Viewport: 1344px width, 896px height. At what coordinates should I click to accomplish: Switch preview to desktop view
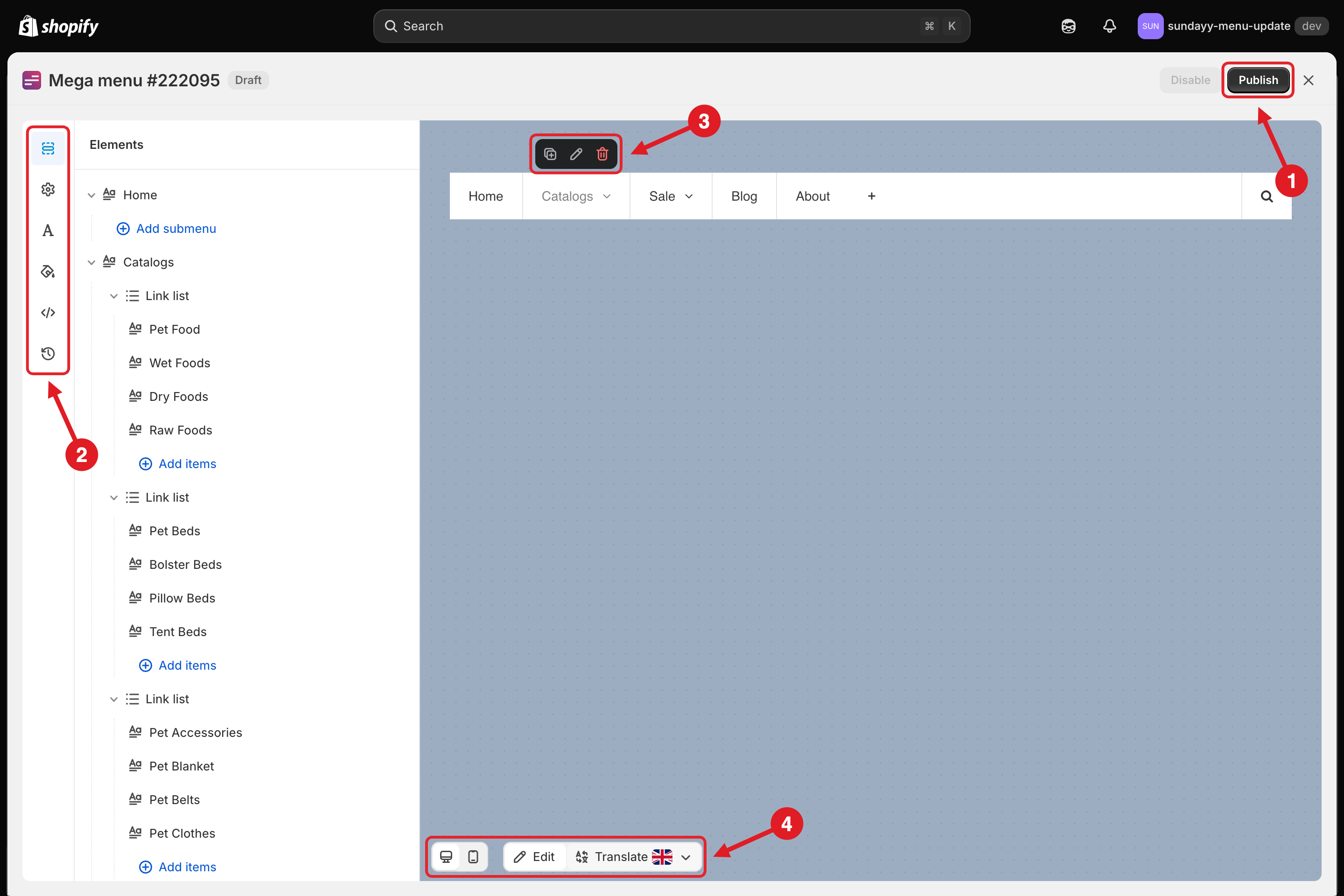[446, 857]
